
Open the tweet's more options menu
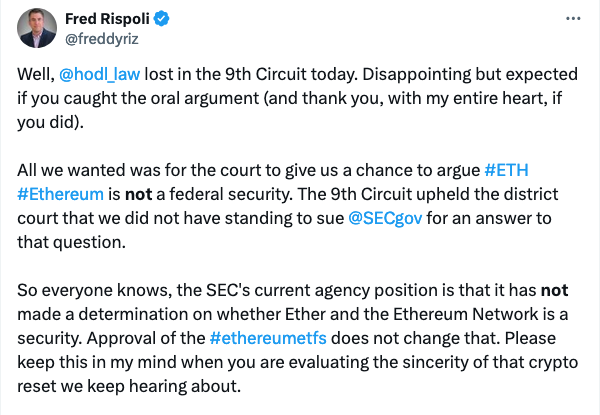click(x=571, y=19)
